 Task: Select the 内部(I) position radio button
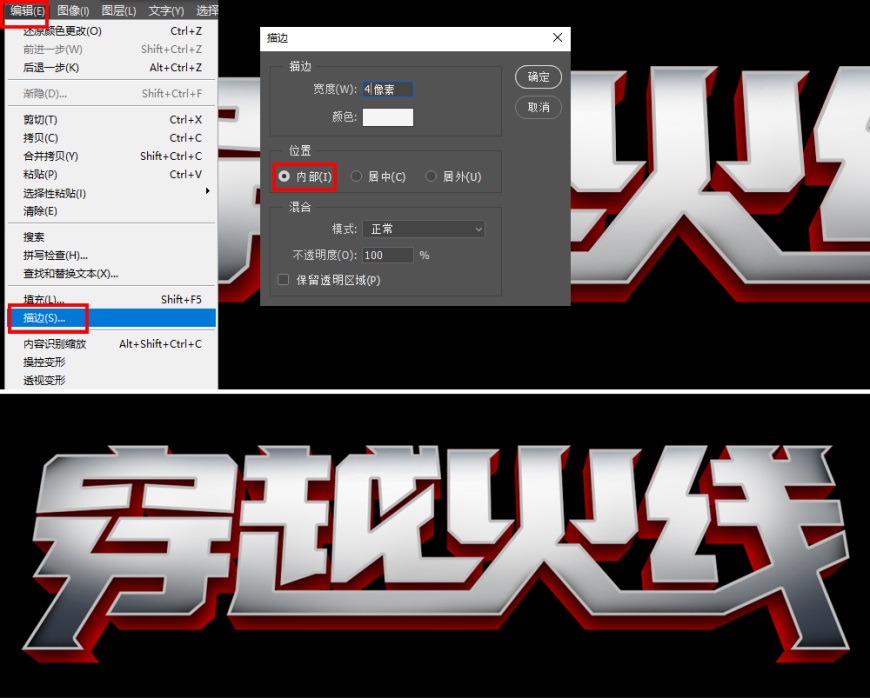(x=284, y=176)
